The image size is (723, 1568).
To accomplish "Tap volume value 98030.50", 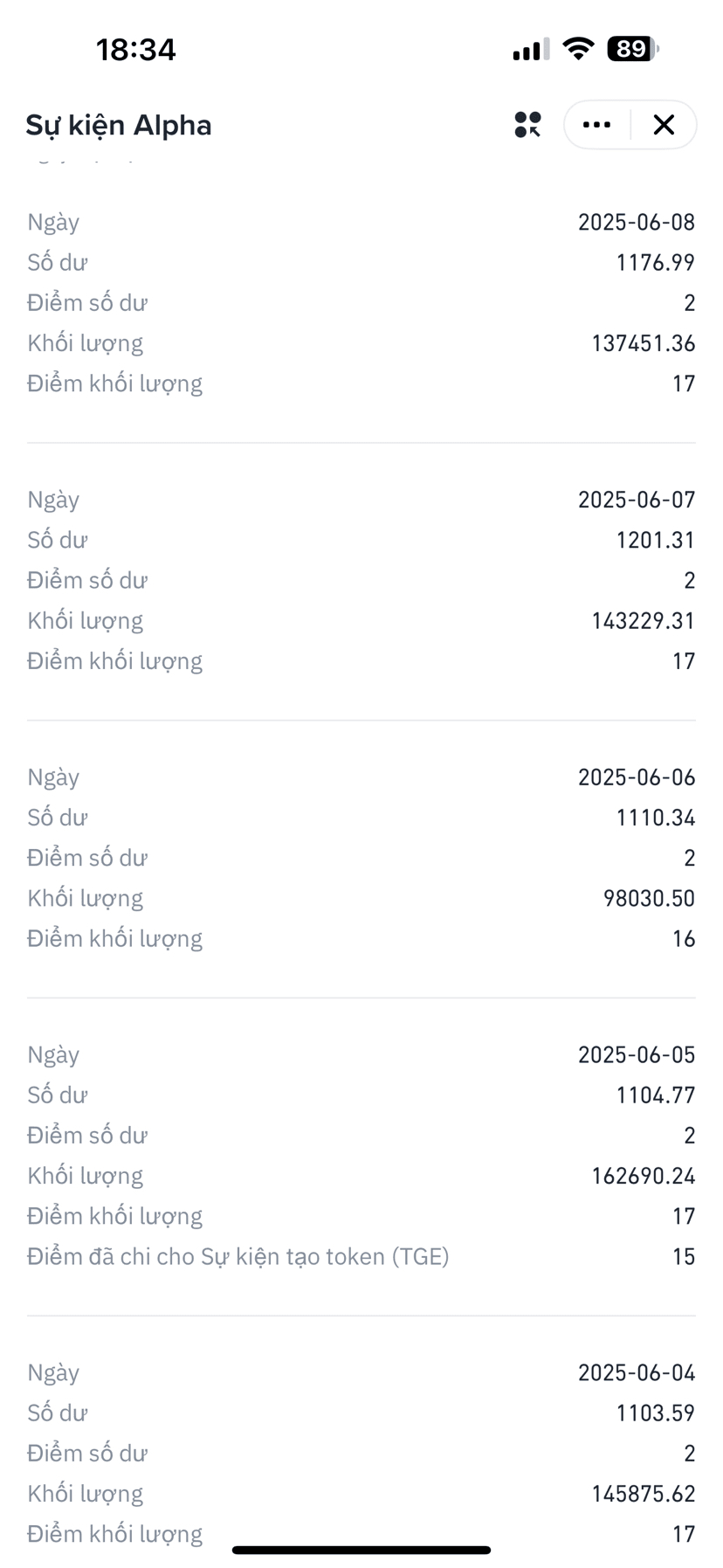I will [x=650, y=899].
